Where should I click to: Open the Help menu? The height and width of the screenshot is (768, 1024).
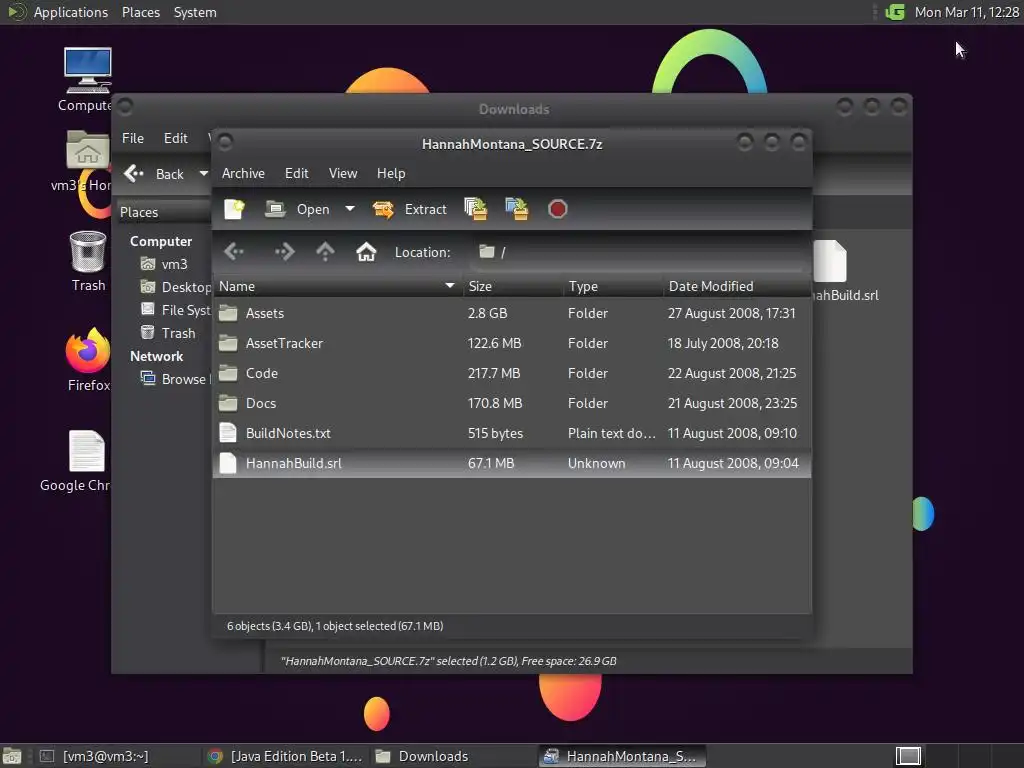391,173
